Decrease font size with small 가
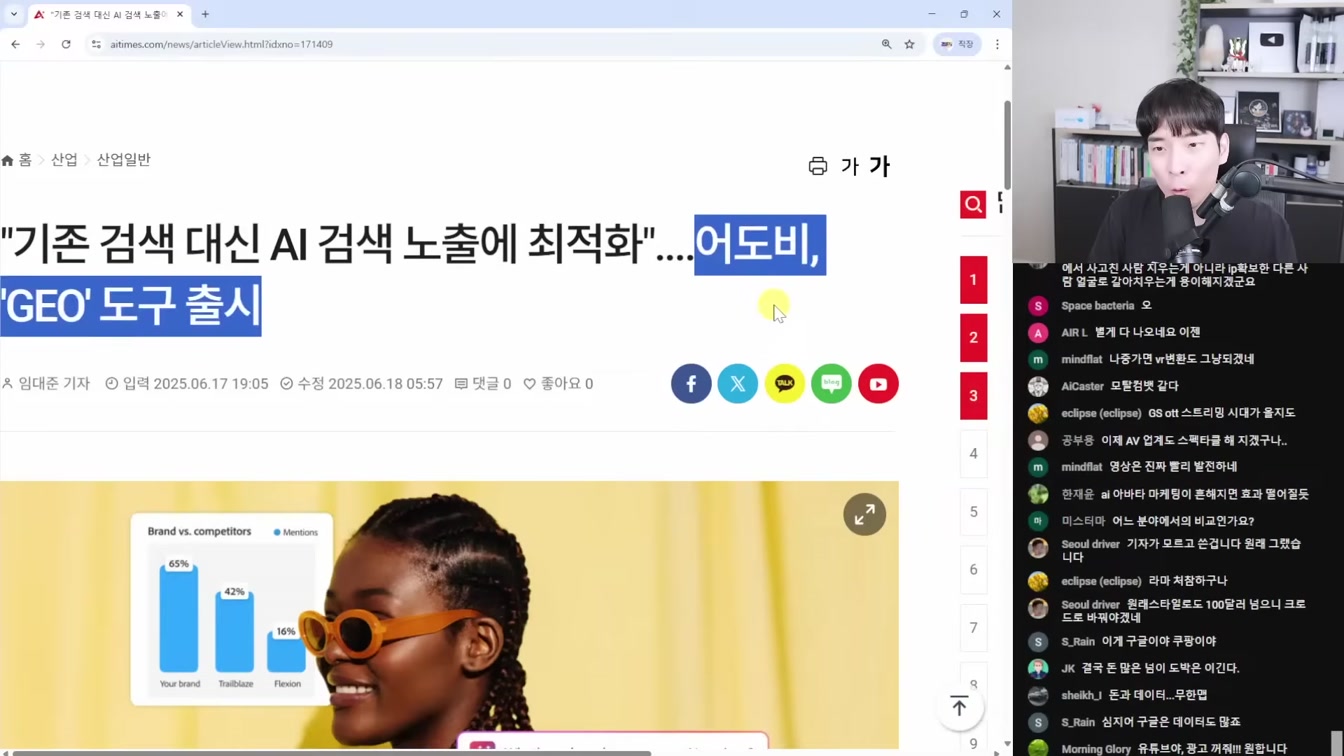Viewport: 1344px width, 756px height. point(850,166)
